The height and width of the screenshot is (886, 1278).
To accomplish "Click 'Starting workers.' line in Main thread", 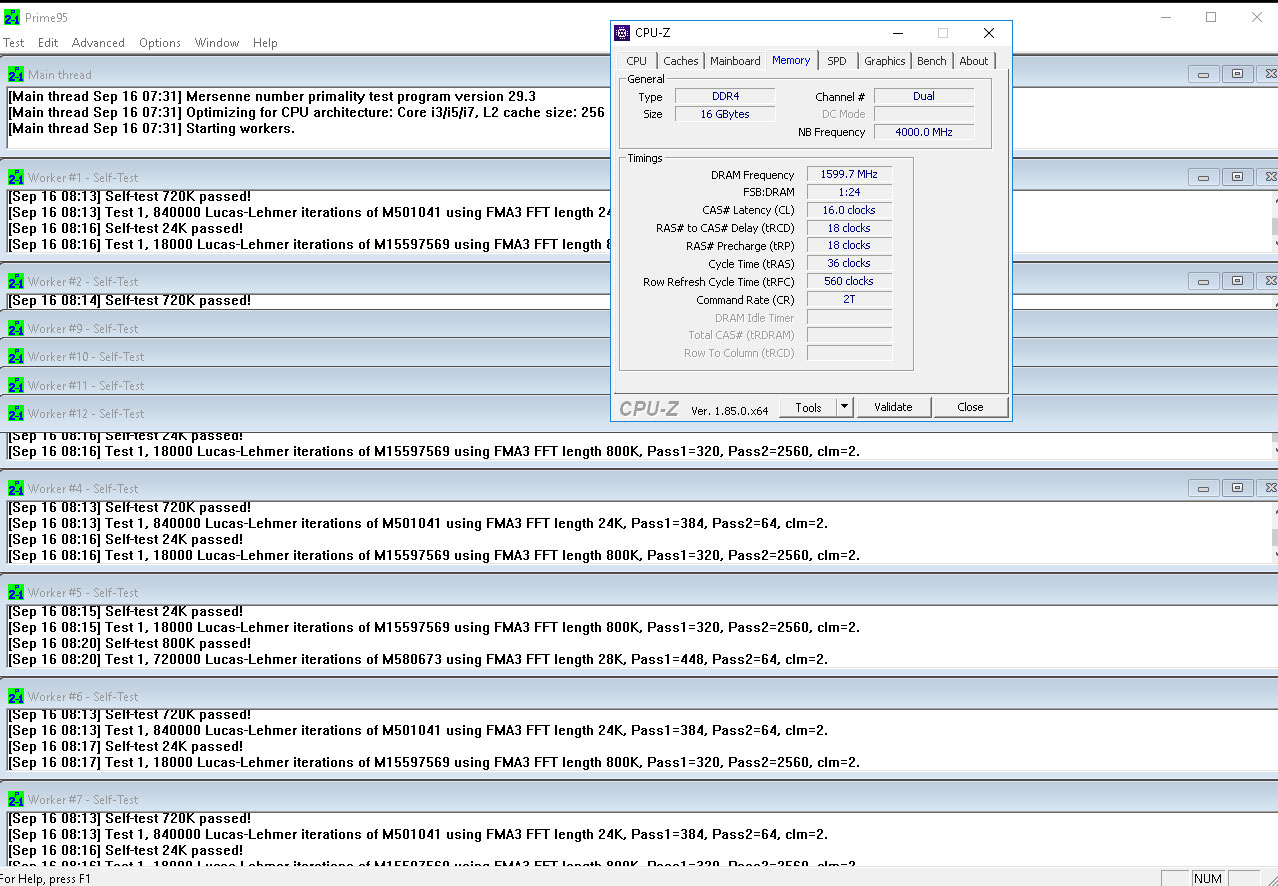I will tap(151, 128).
